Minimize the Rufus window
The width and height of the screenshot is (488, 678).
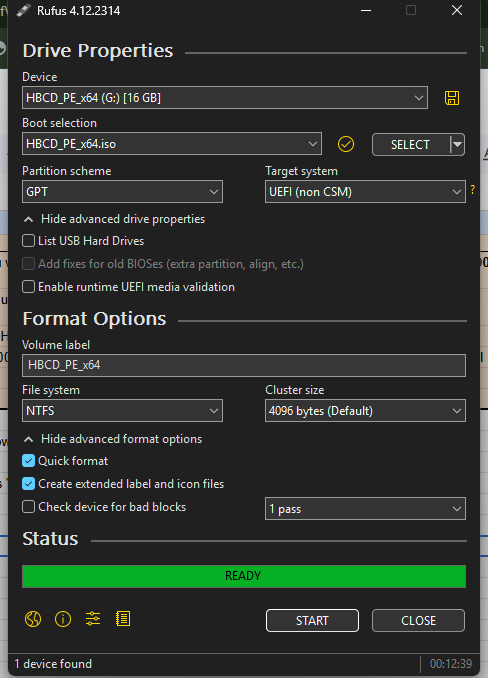366,10
